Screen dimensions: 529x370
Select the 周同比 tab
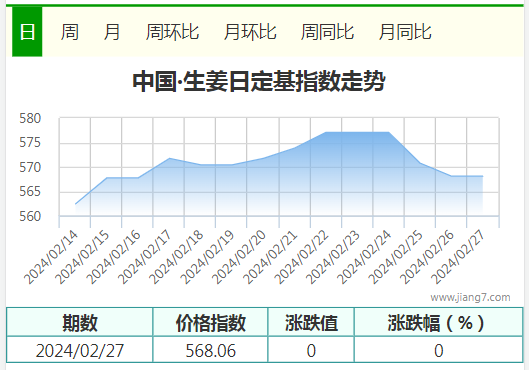(327, 32)
